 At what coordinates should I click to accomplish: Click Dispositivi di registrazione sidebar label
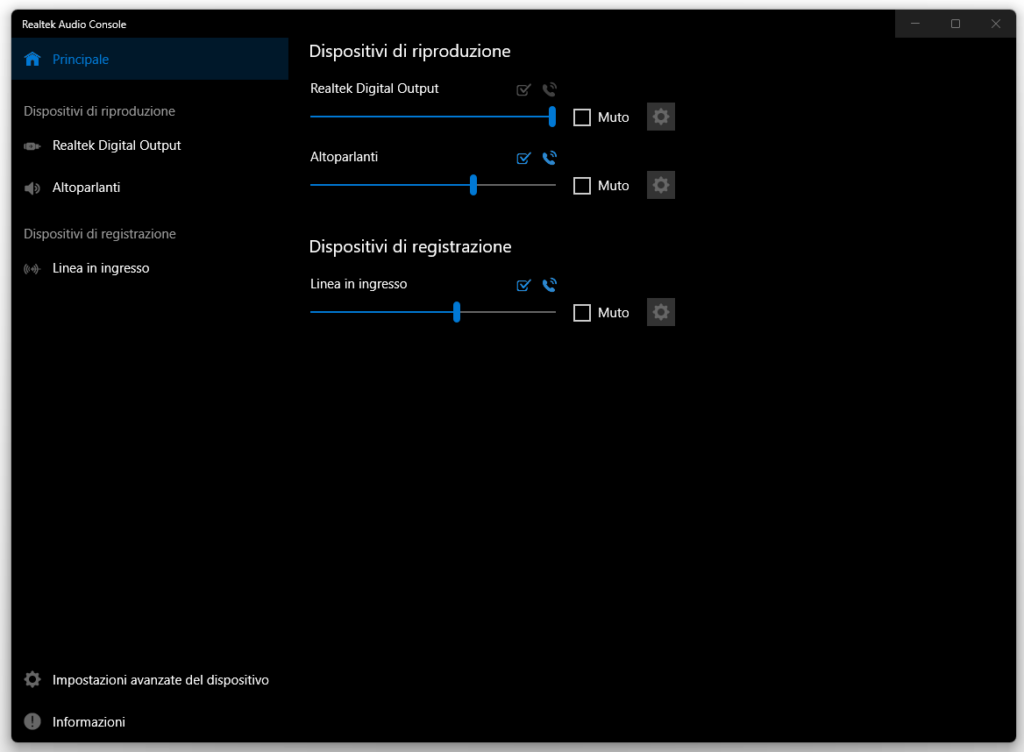click(x=100, y=234)
